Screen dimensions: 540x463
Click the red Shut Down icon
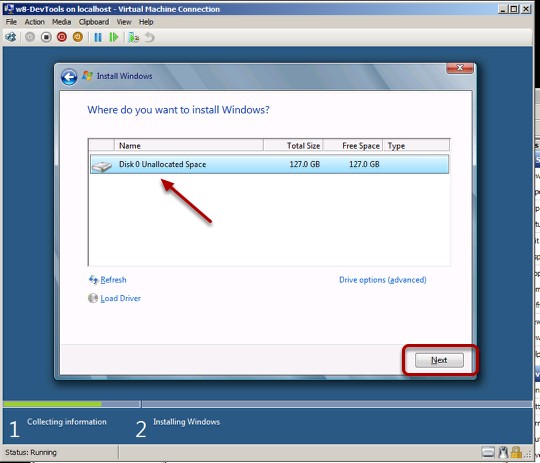coord(62,37)
